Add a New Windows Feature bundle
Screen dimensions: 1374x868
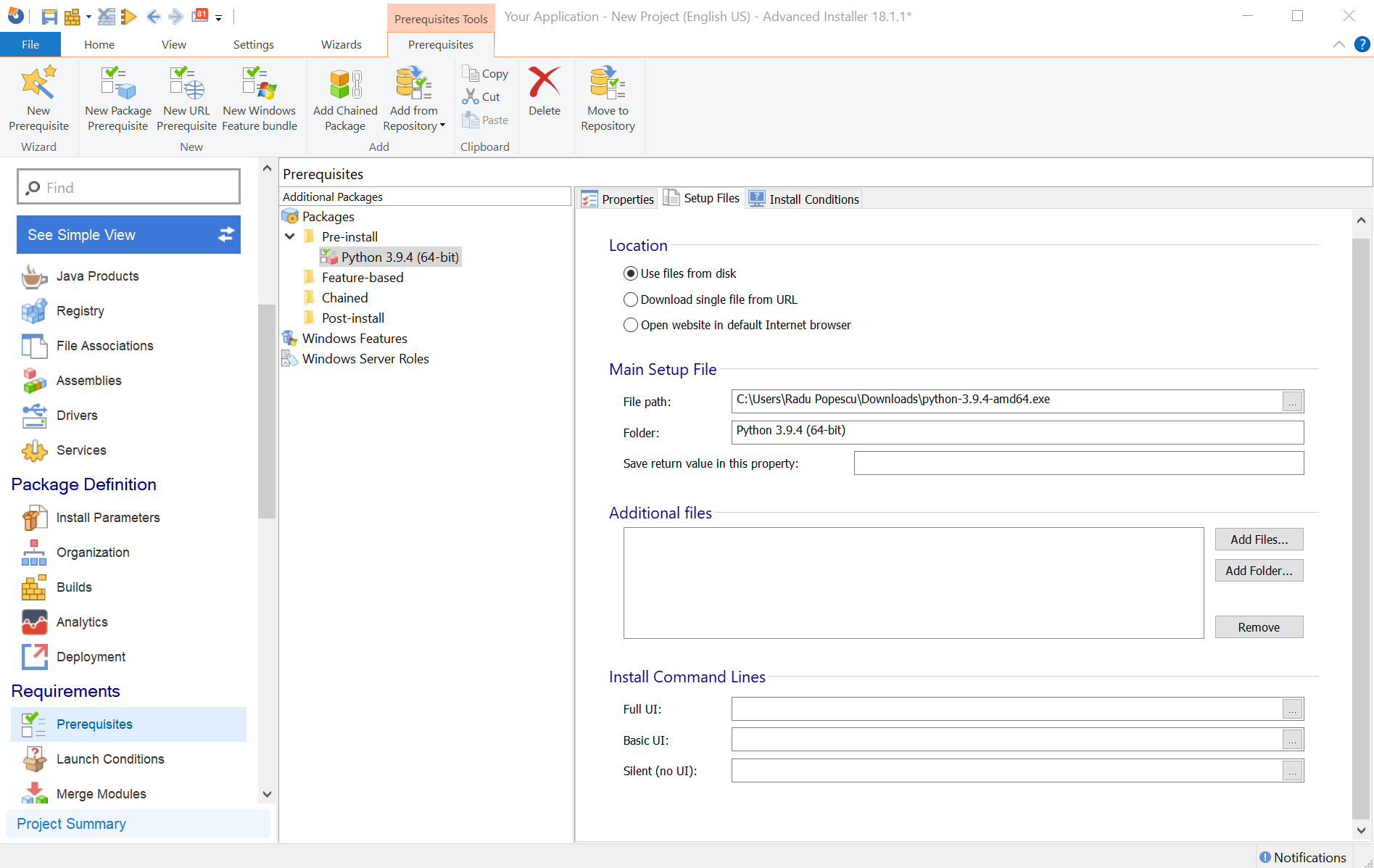[x=260, y=99]
